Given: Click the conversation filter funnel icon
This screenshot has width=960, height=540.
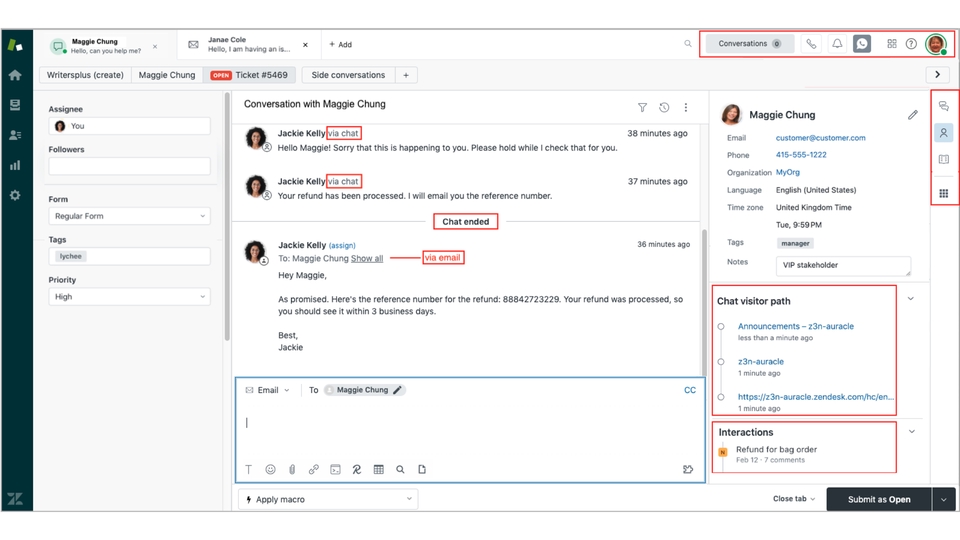Looking at the screenshot, I should pyautogui.click(x=642, y=108).
